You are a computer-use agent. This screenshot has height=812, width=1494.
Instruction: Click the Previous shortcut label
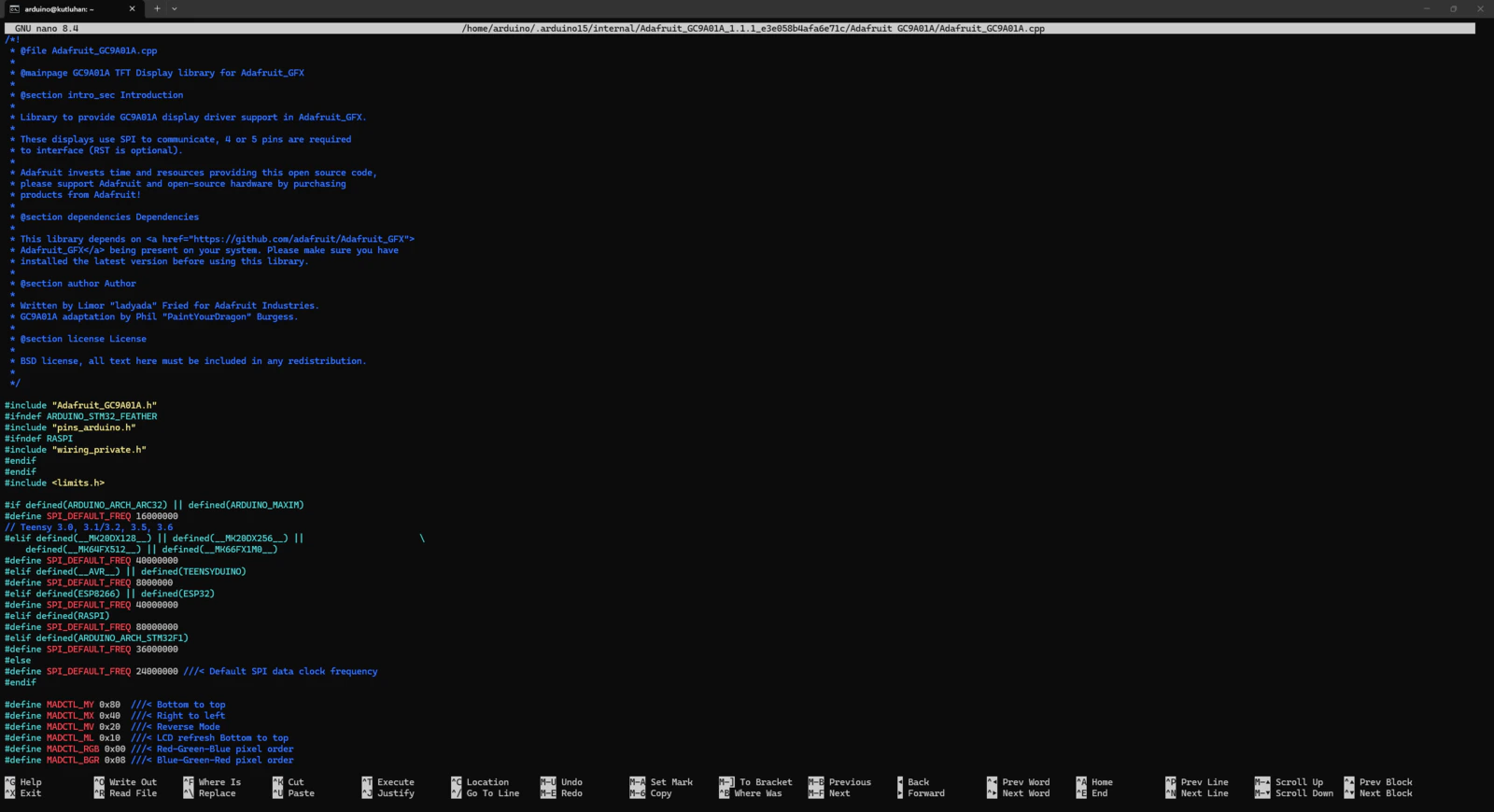(850, 782)
